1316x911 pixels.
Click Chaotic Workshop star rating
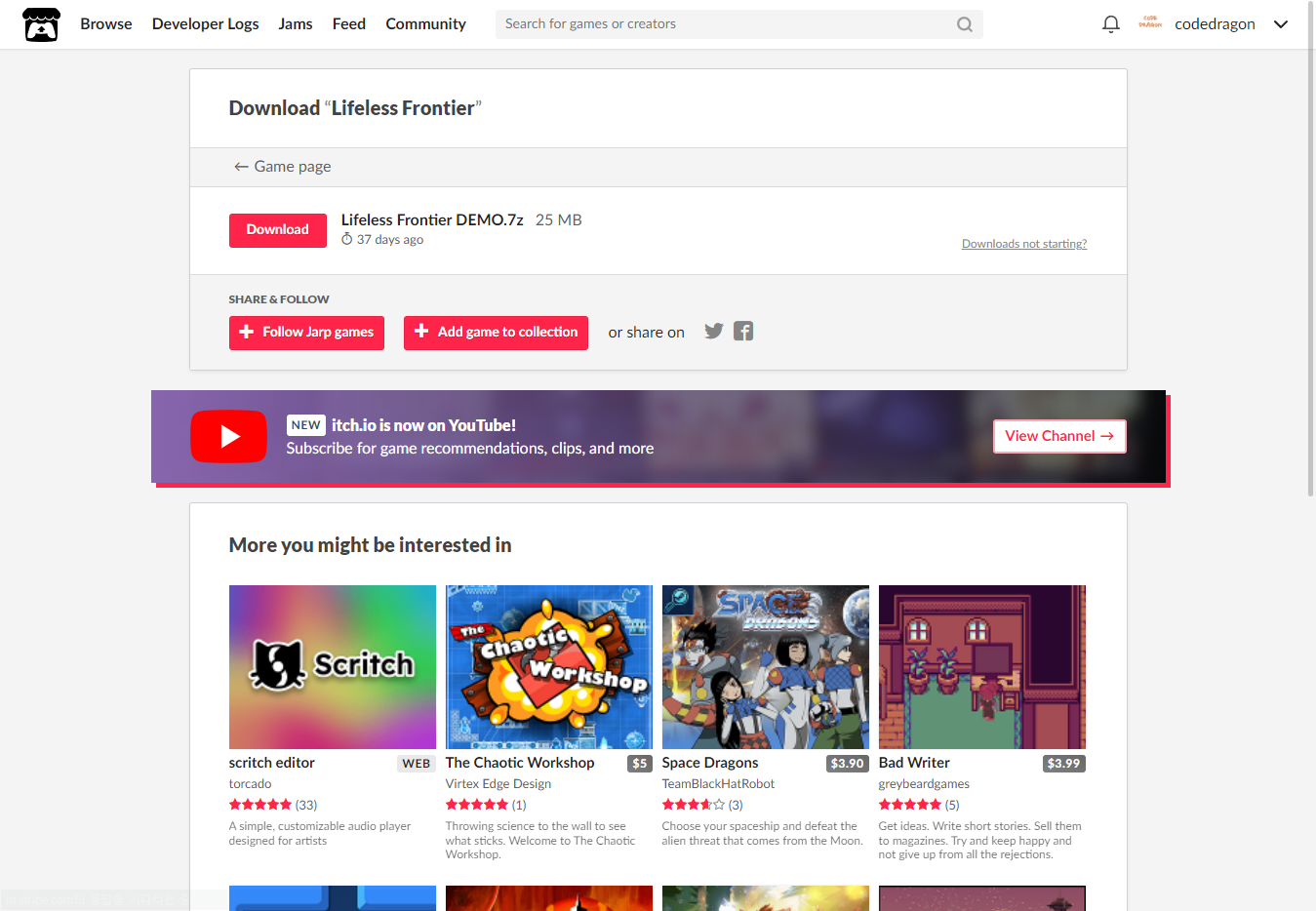(x=477, y=805)
